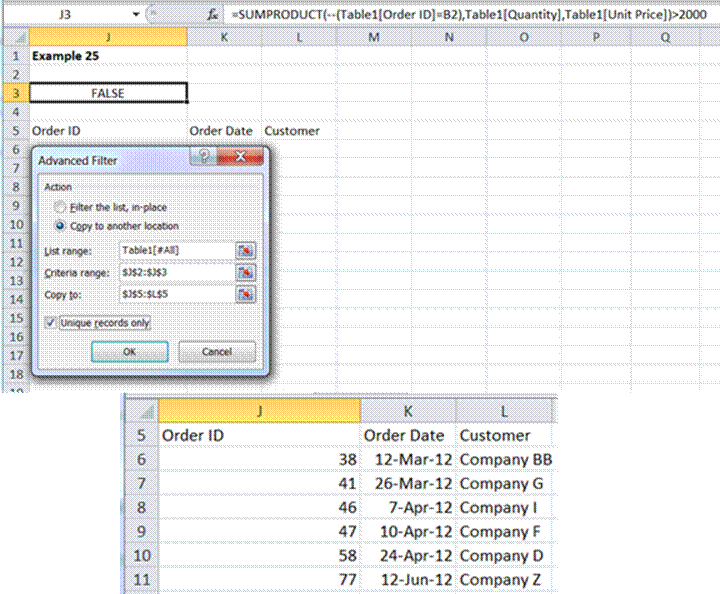Click the Copy to input field
Image resolution: width=720 pixels, height=594 pixels.
tap(175, 294)
